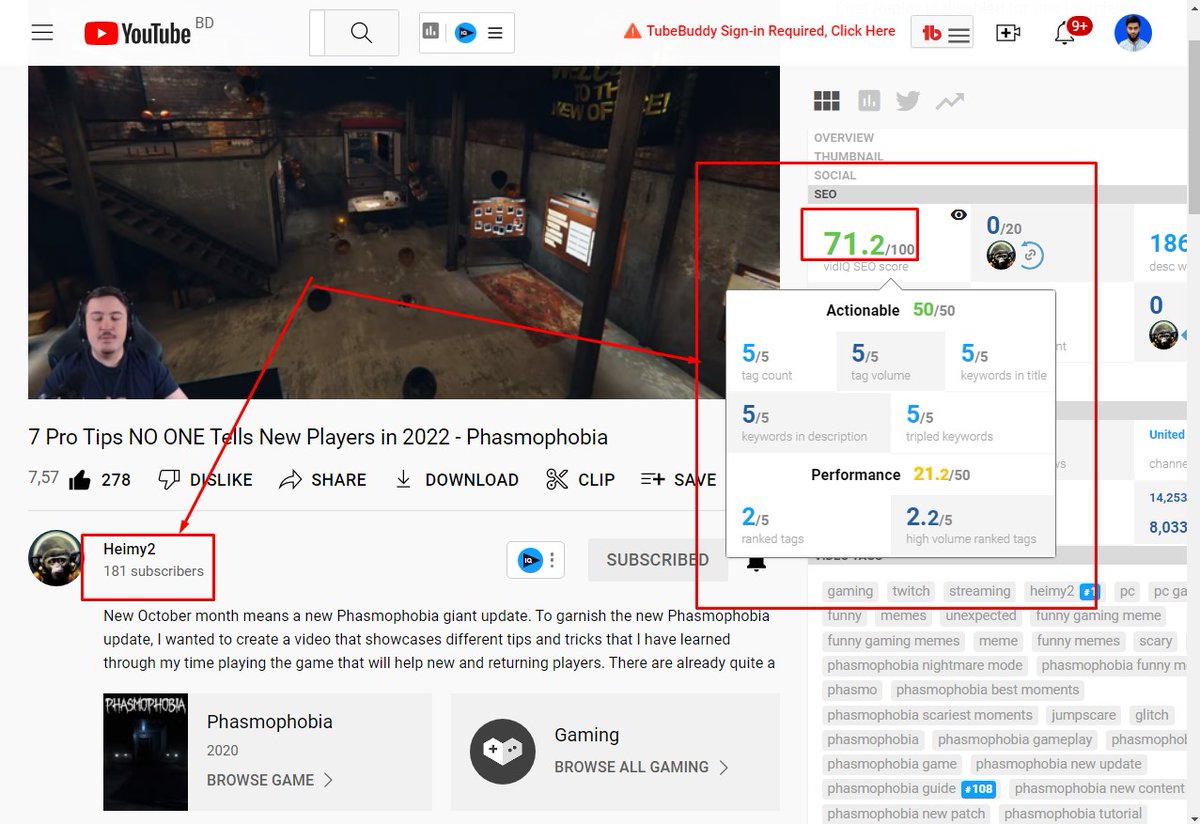Click the 'phasmophobia nightmare mode' tag

[925, 665]
